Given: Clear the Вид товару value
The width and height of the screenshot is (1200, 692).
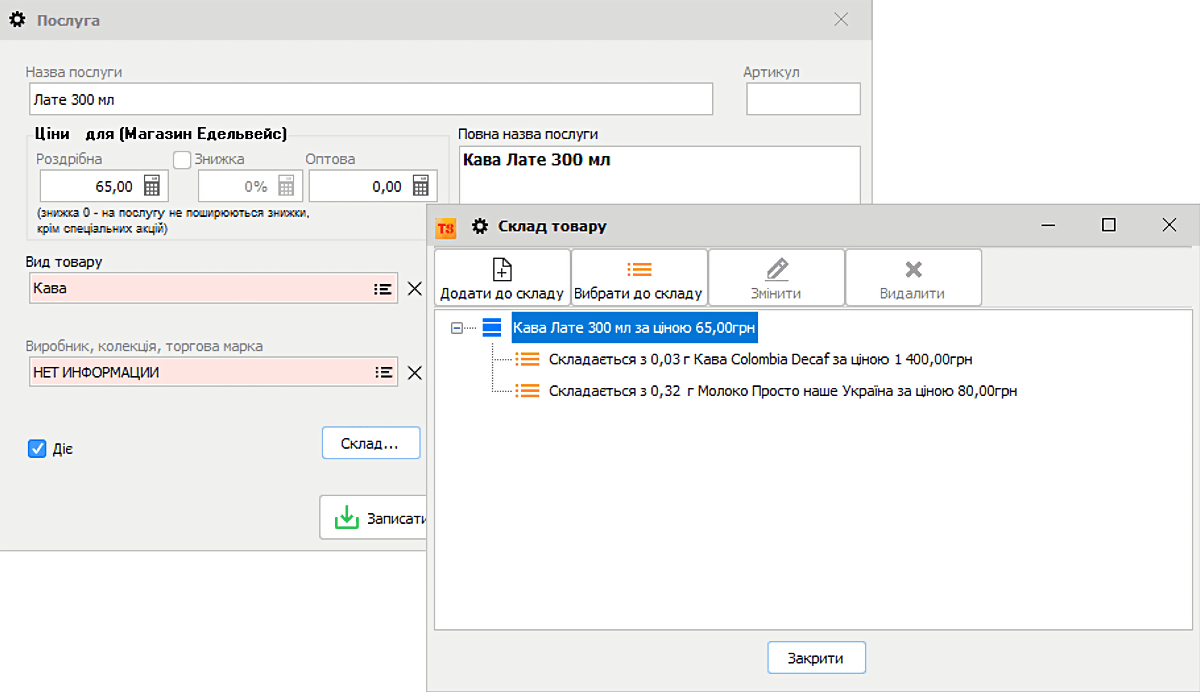Looking at the screenshot, I should pos(415,289).
